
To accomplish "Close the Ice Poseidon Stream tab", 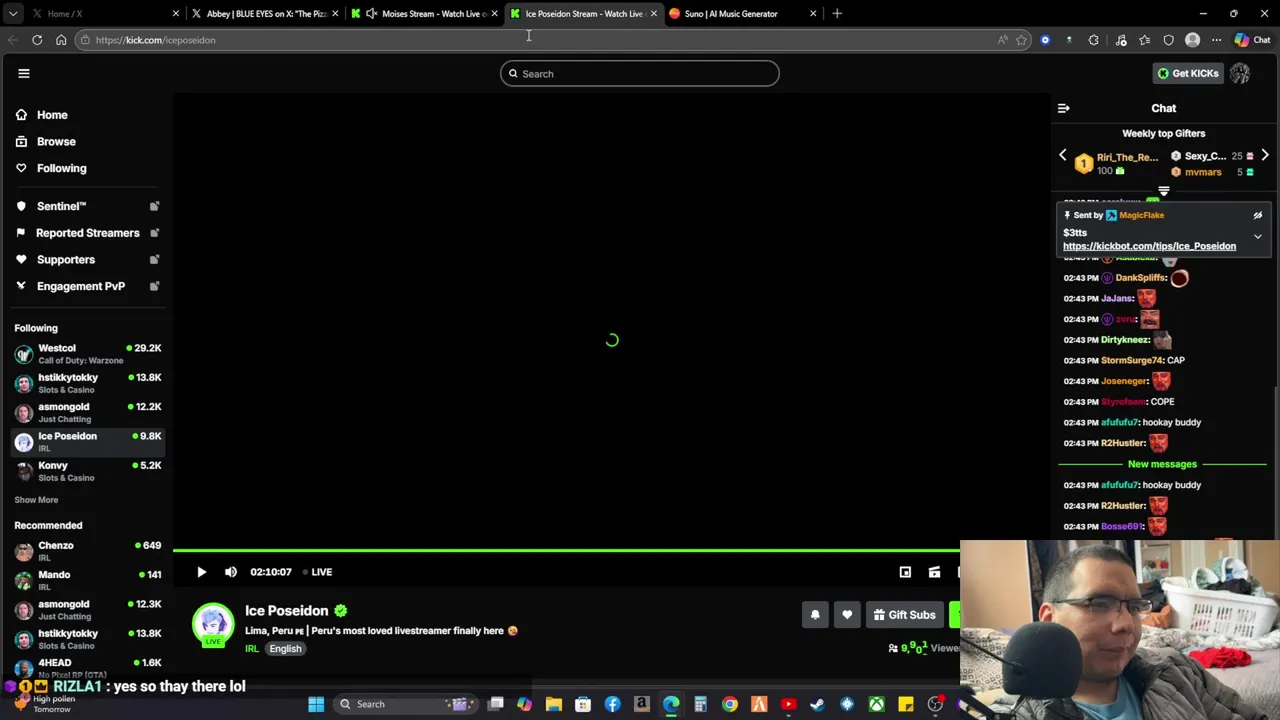I will click(x=654, y=14).
